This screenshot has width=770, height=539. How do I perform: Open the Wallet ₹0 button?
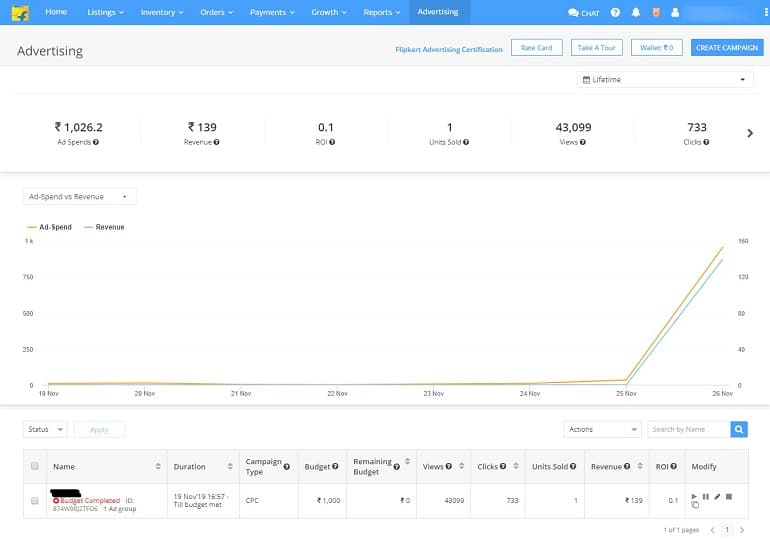pyautogui.click(x=657, y=48)
